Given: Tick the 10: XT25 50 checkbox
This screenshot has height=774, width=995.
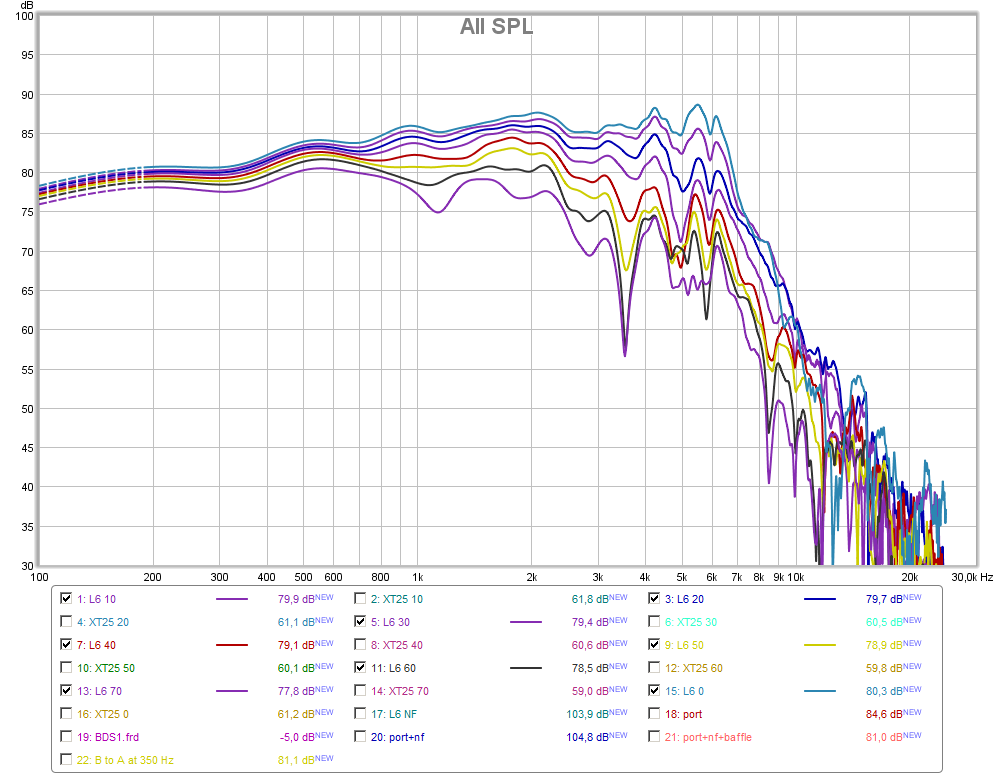Looking at the screenshot, I should point(66,667).
